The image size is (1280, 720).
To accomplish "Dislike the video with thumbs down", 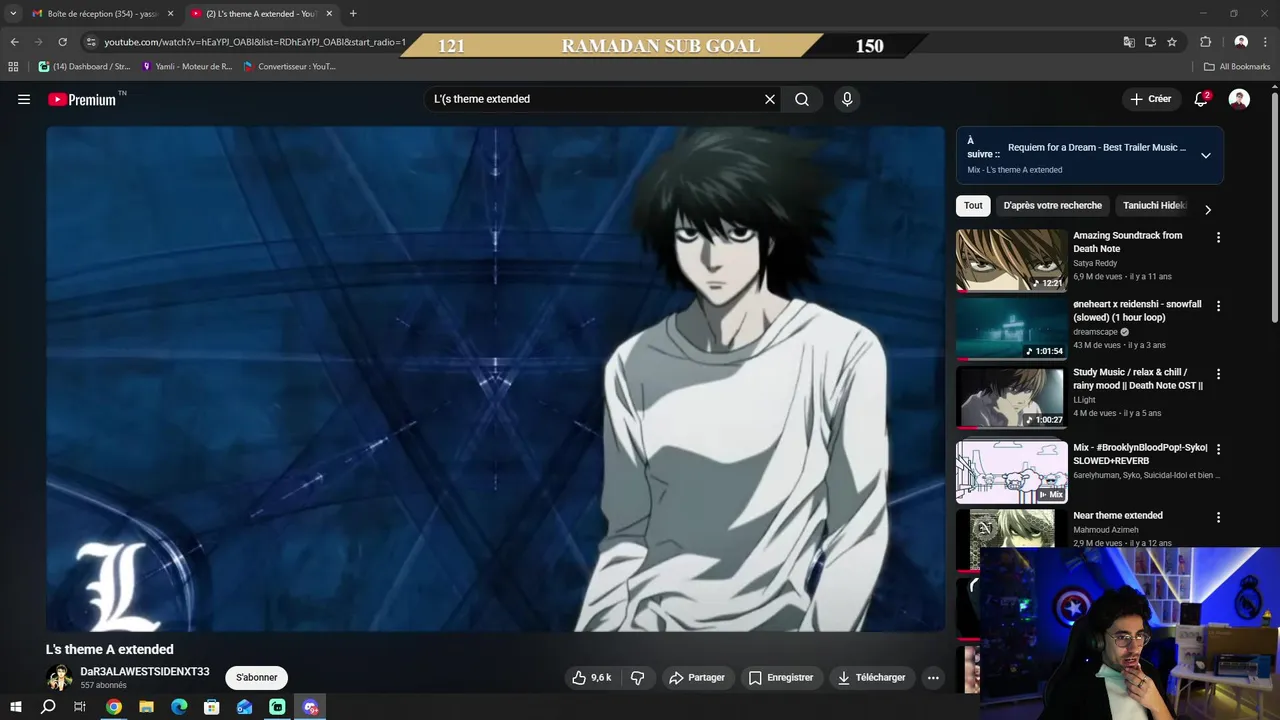I will pyautogui.click(x=637, y=678).
